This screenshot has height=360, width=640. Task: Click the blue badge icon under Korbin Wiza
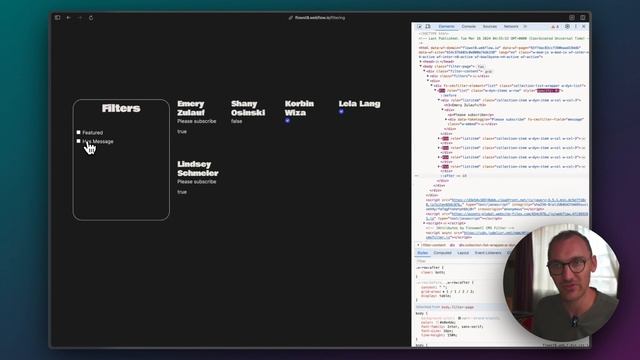point(287,121)
